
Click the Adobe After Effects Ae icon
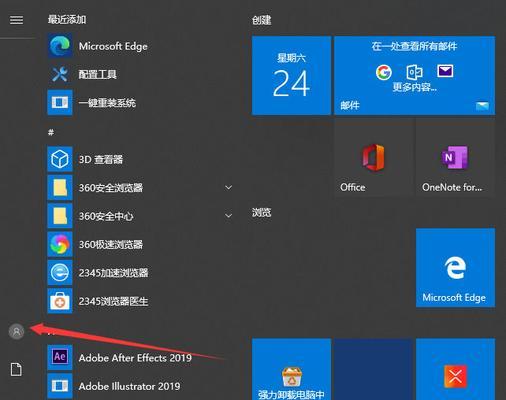click(60, 357)
